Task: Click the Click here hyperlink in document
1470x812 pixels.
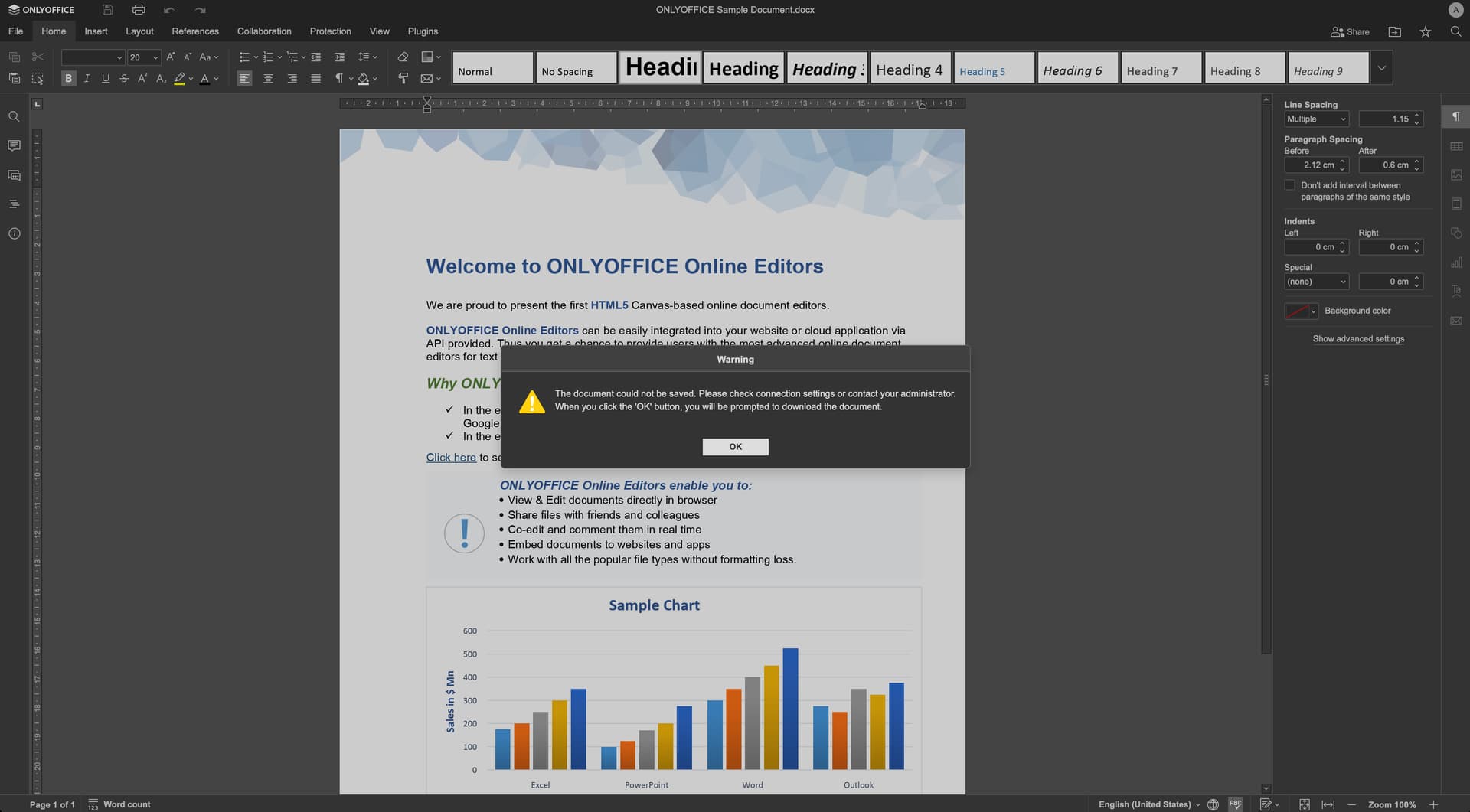Action: pos(451,457)
